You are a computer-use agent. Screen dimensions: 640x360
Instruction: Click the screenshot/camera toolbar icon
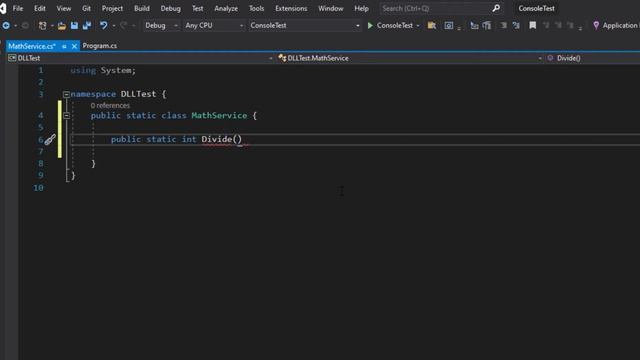click(x=449, y=25)
